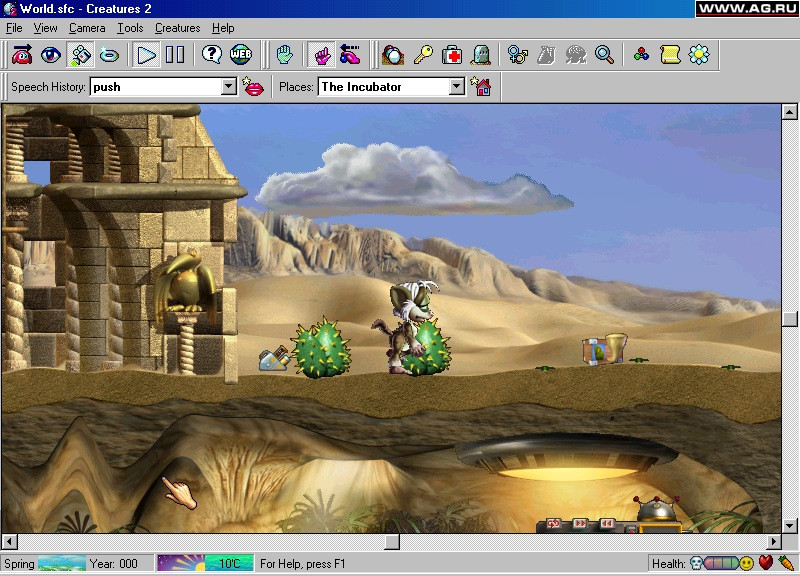Click the vertical scrollbar up arrow

pos(790,112)
